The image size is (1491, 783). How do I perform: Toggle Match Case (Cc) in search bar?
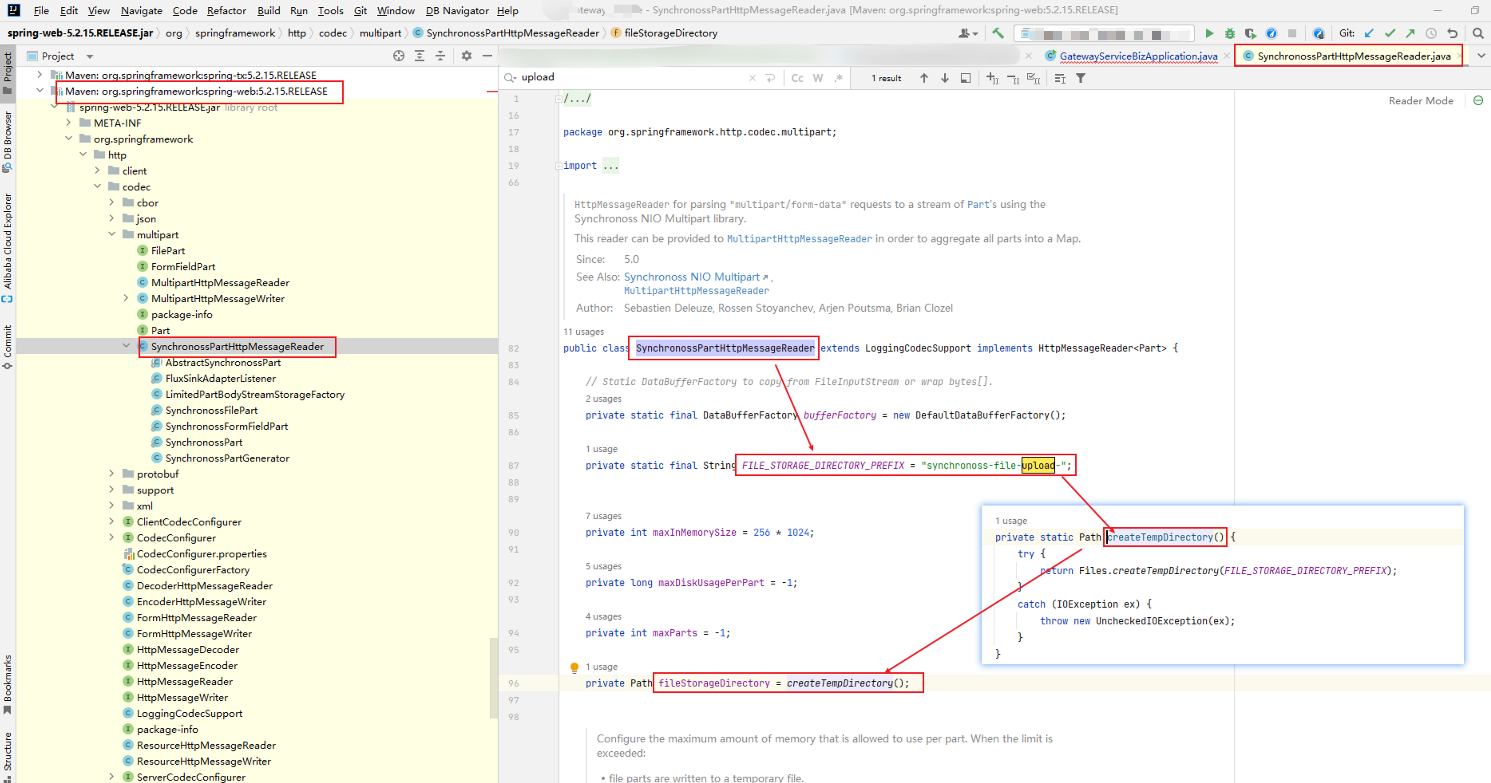[797, 78]
